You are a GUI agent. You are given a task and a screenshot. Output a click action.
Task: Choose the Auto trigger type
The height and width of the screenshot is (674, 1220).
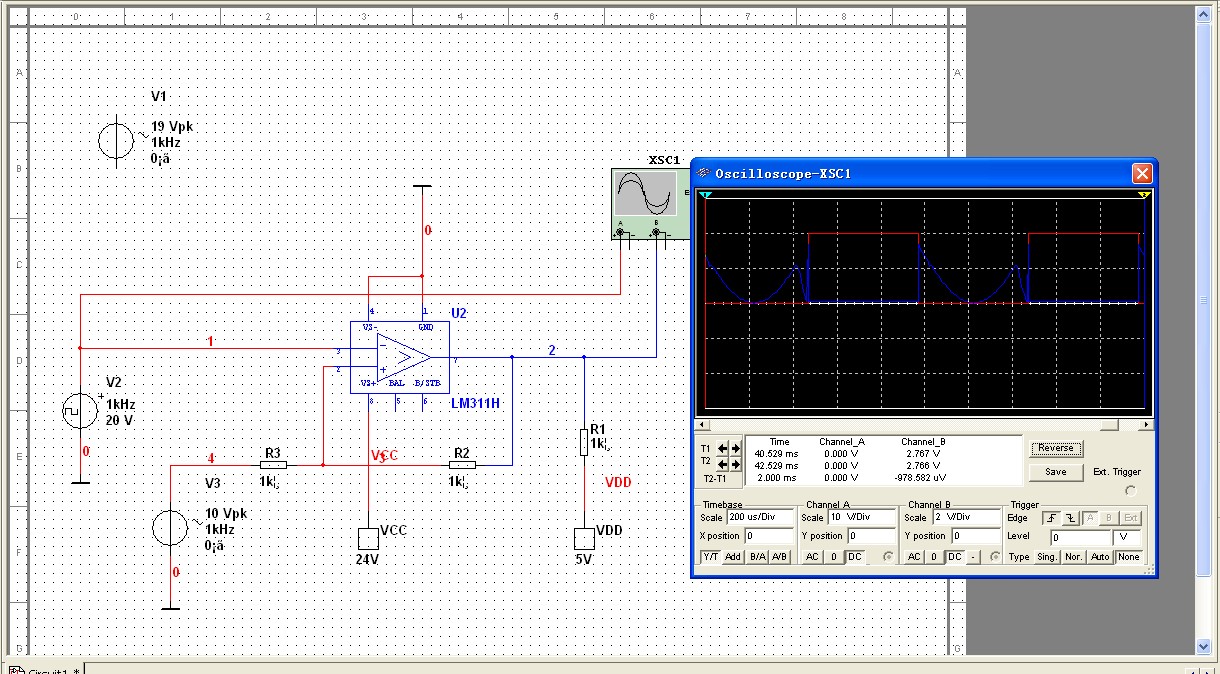pyautogui.click(x=1100, y=557)
